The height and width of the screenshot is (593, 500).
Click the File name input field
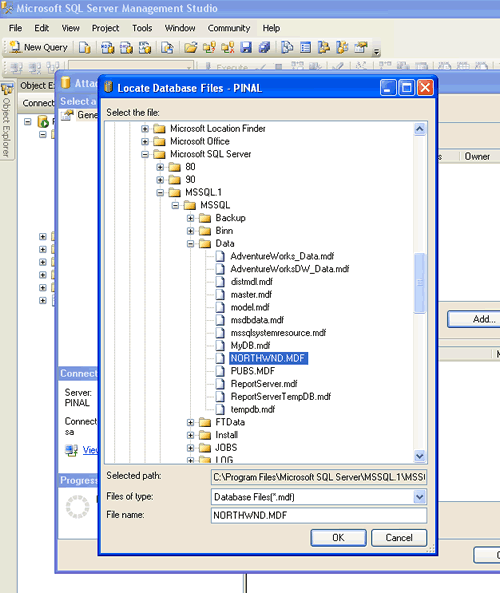coord(319,515)
